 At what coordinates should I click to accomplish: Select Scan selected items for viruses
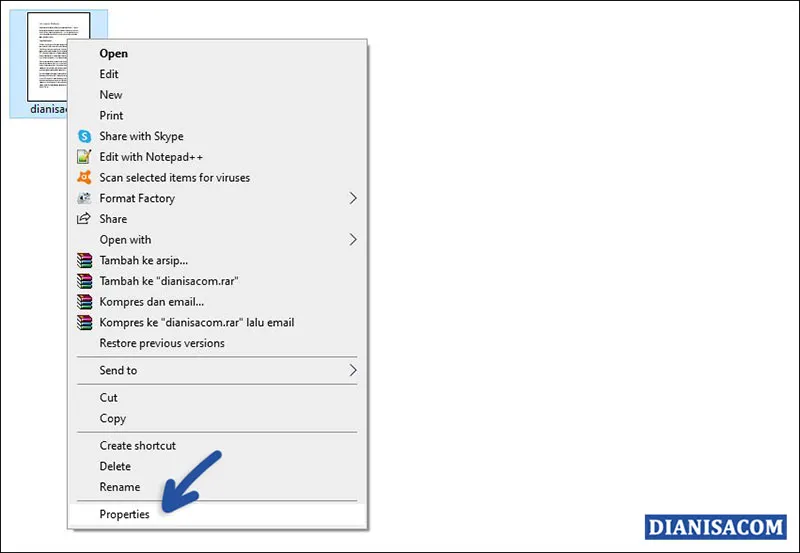[217, 178]
